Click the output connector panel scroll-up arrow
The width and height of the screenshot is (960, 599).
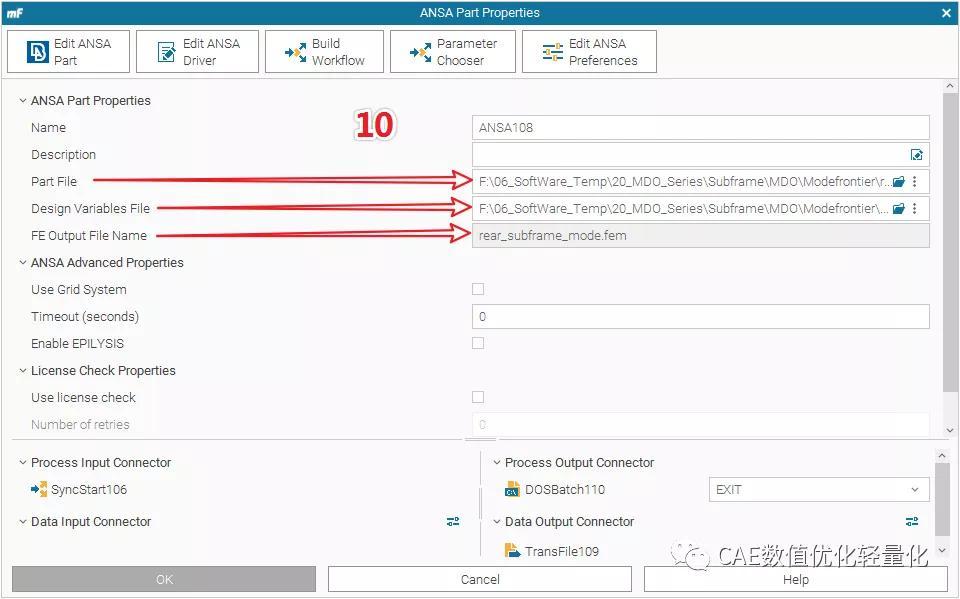942,456
